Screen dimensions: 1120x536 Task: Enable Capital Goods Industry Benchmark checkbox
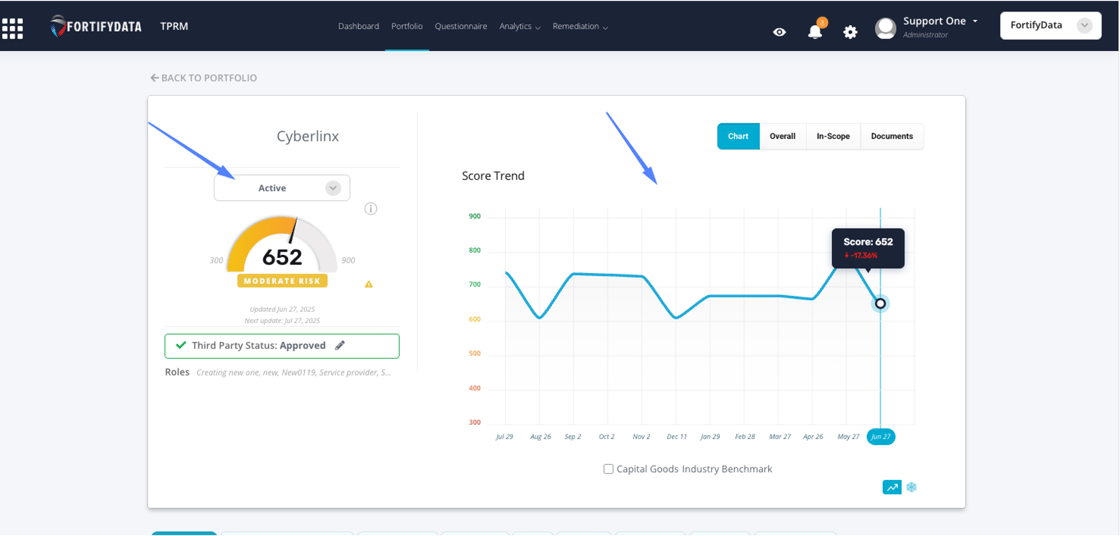point(609,469)
